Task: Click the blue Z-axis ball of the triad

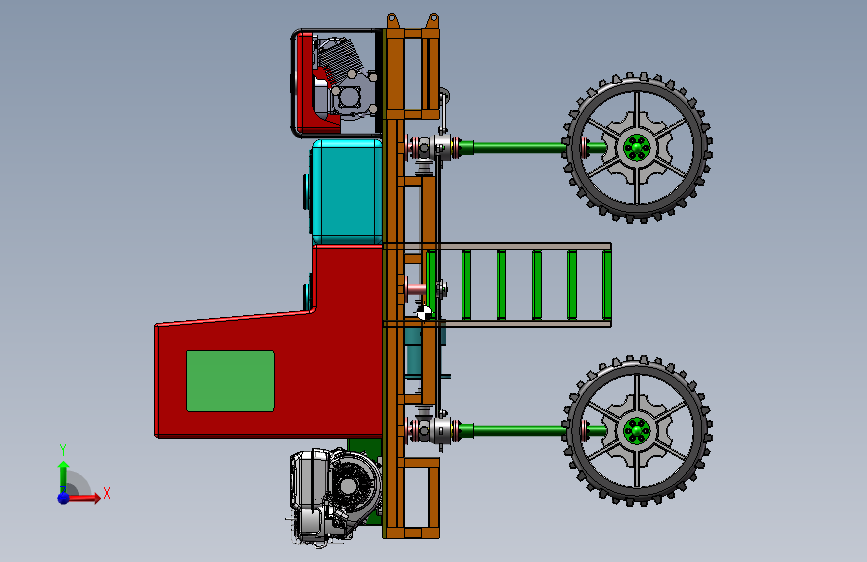Action: pyautogui.click(x=64, y=498)
